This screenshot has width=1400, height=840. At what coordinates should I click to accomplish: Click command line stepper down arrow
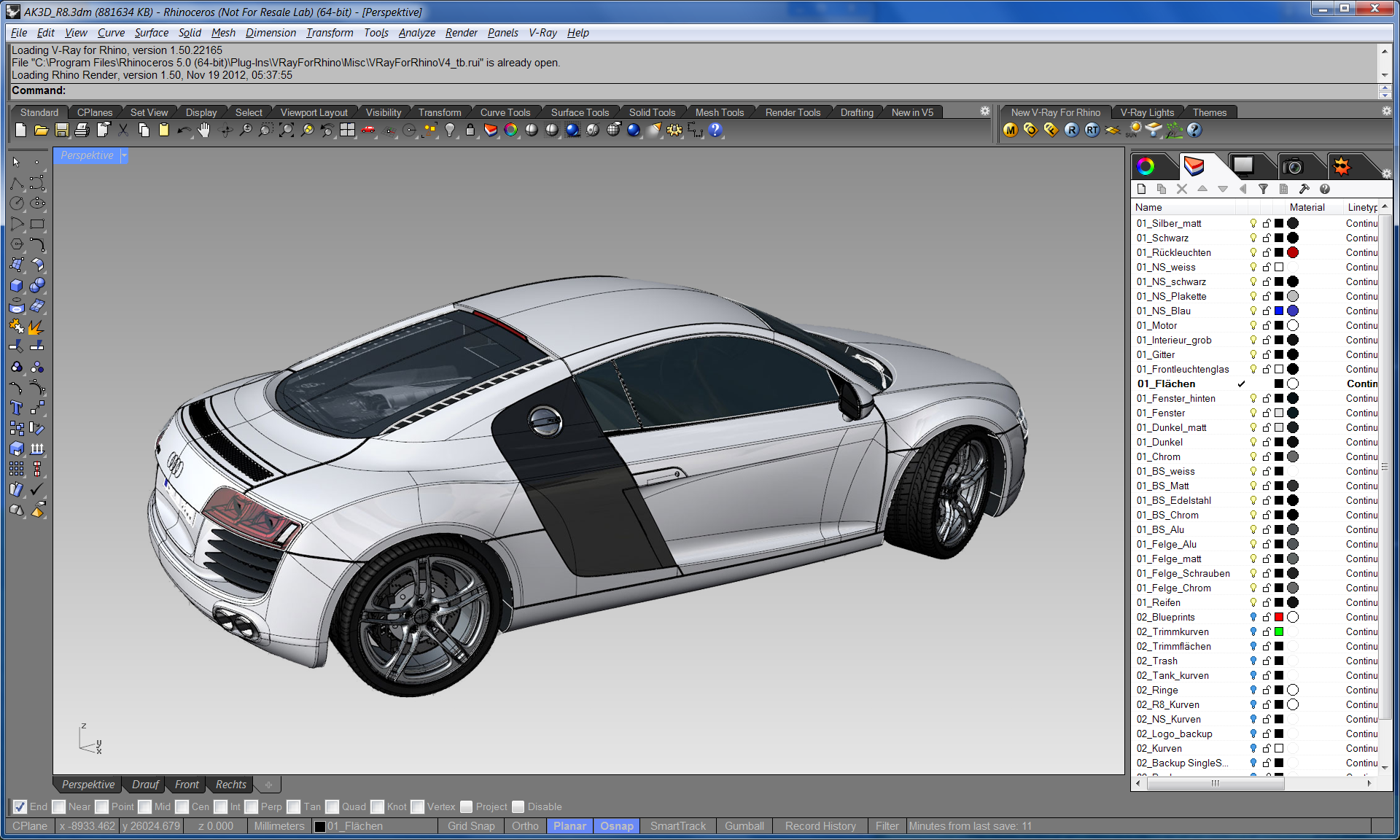coord(1385,95)
